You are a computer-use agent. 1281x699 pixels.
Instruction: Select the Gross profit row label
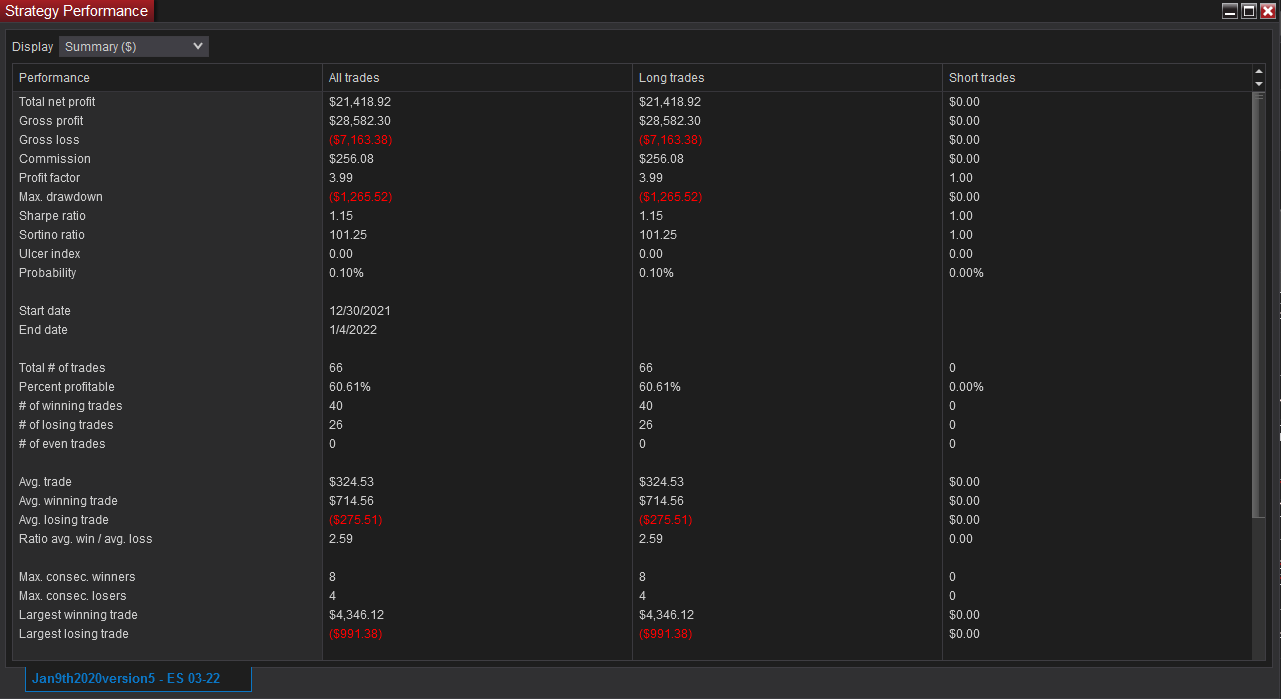tap(51, 121)
